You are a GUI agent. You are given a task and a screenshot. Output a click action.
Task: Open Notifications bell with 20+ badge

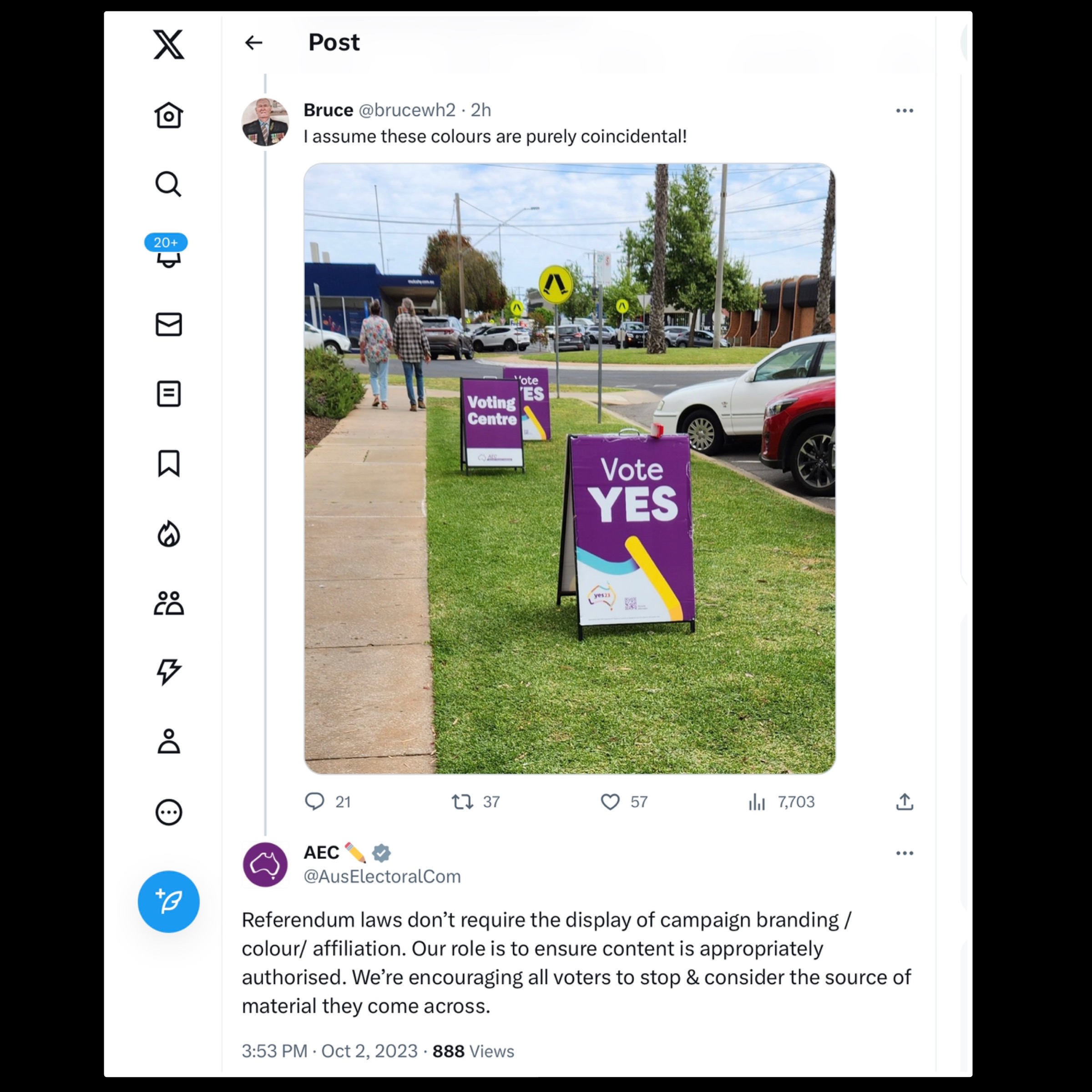[167, 252]
